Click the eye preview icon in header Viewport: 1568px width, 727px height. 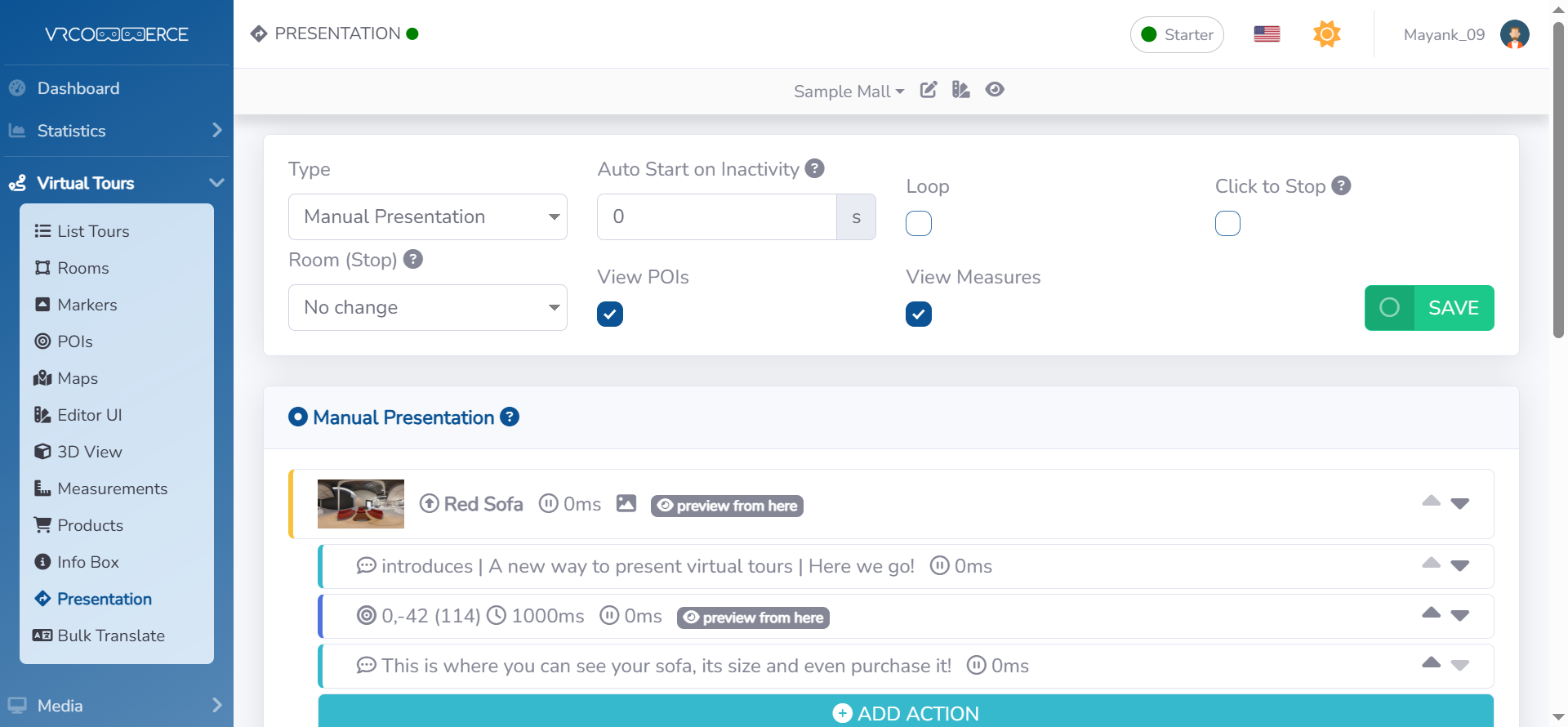point(995,90)
